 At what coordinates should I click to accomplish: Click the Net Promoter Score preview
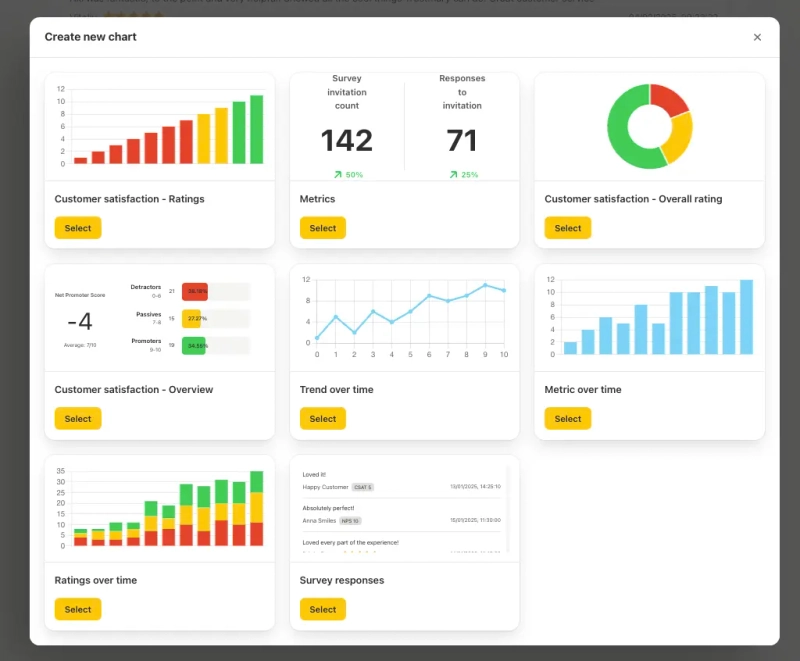click(x=160, y=318)
